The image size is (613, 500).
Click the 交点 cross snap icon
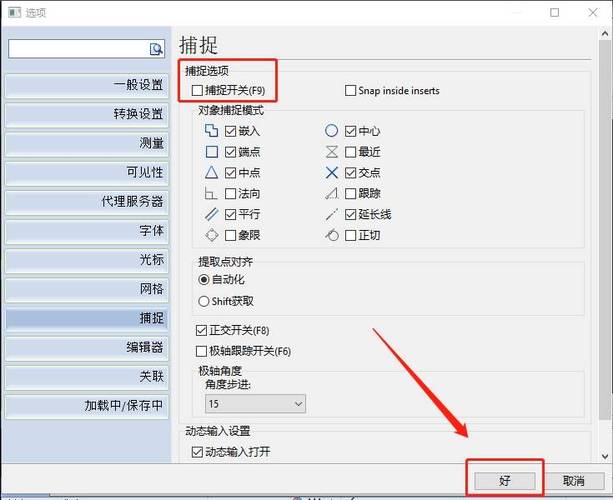click(x=331, y=173)
